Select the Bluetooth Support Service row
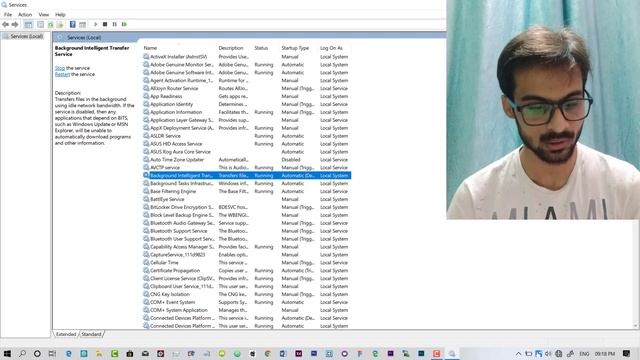 point(247,231)
